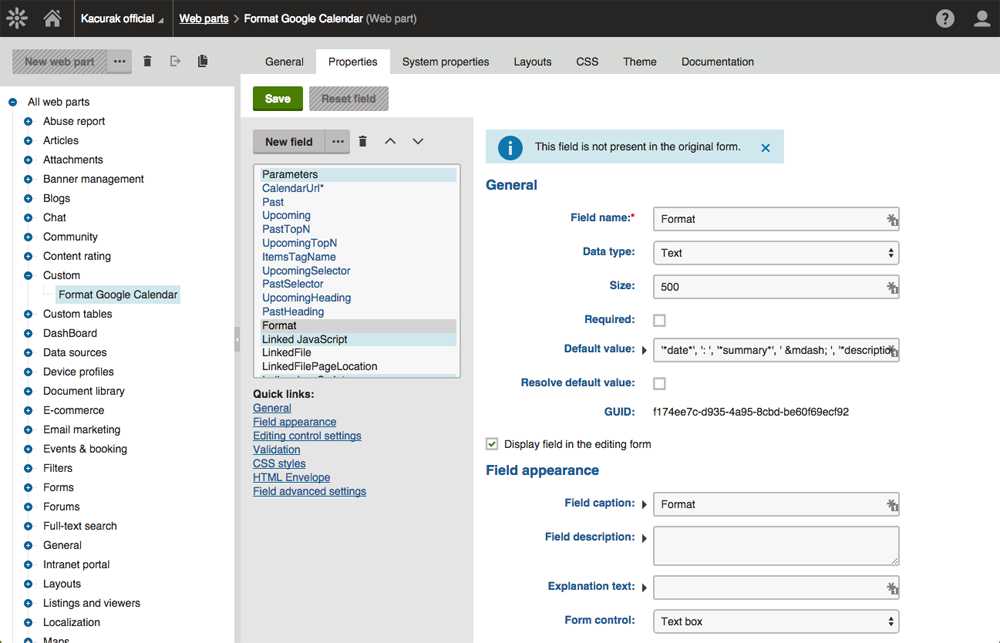
Task: Dismiss the info message banner
Action: click(765, 147)
